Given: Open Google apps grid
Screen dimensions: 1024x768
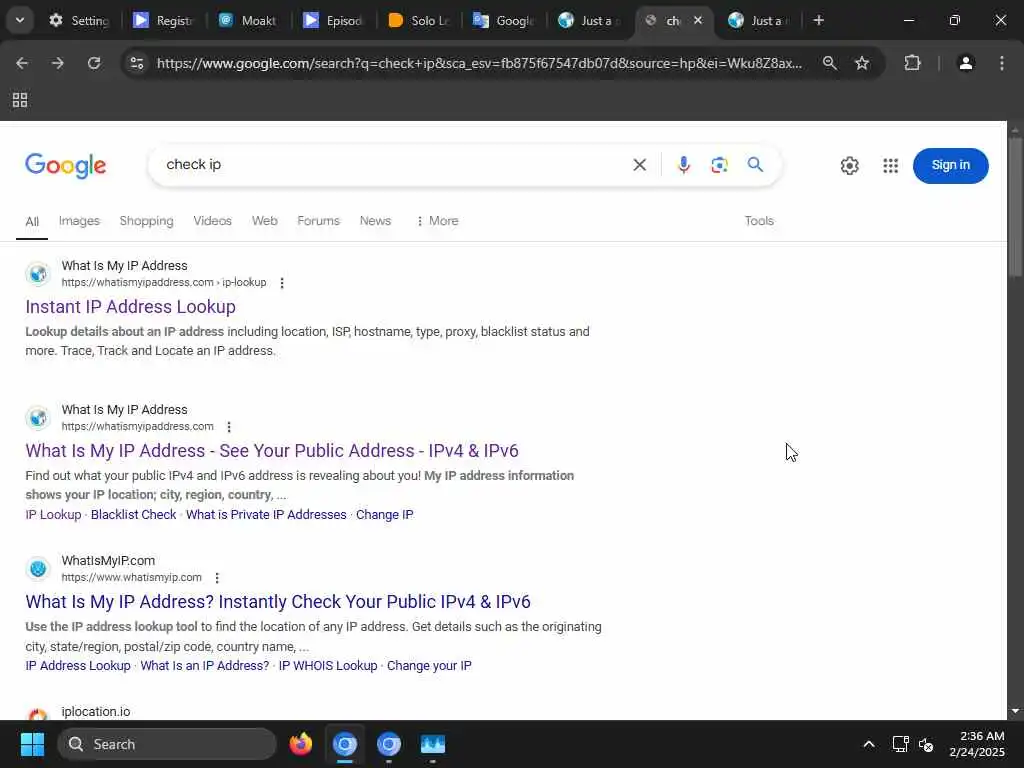Looking at the screenshot, I should click(x=890, y=166).
